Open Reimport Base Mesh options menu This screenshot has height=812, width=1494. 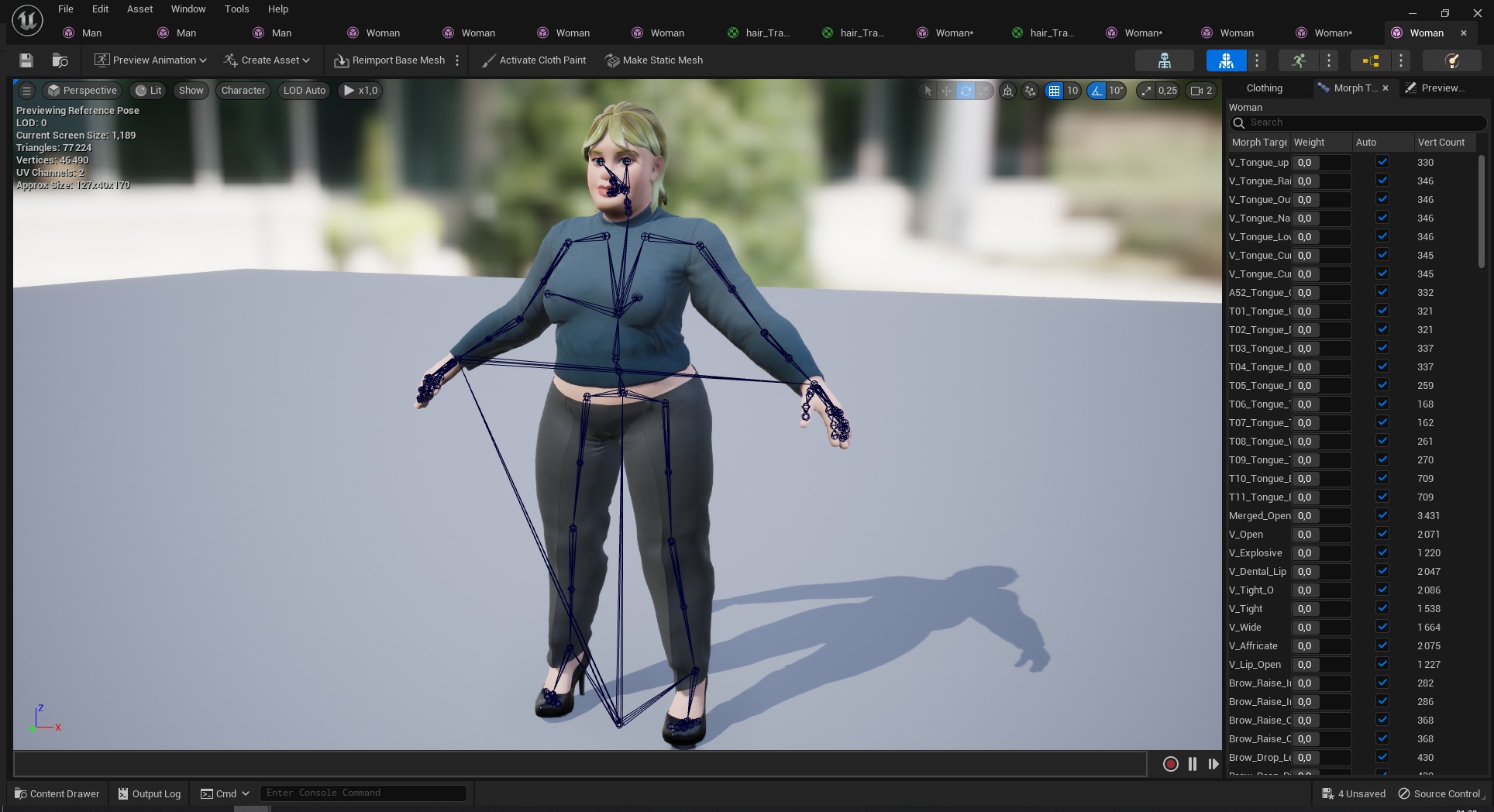457,60
